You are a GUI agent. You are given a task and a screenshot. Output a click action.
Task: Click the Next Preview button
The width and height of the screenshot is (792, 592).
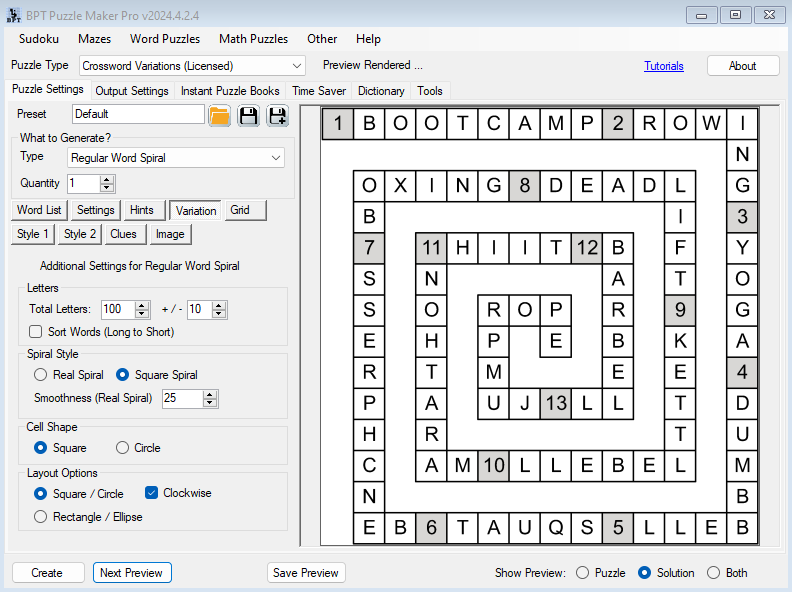click(132, 573)
